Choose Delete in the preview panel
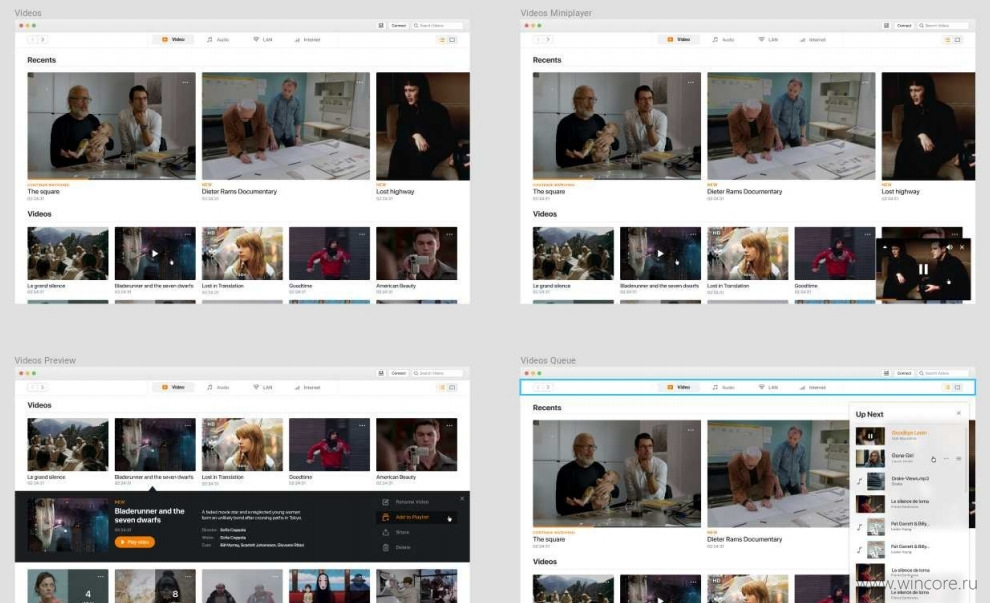This screenshot has height=603, width=990. (397, 547)
